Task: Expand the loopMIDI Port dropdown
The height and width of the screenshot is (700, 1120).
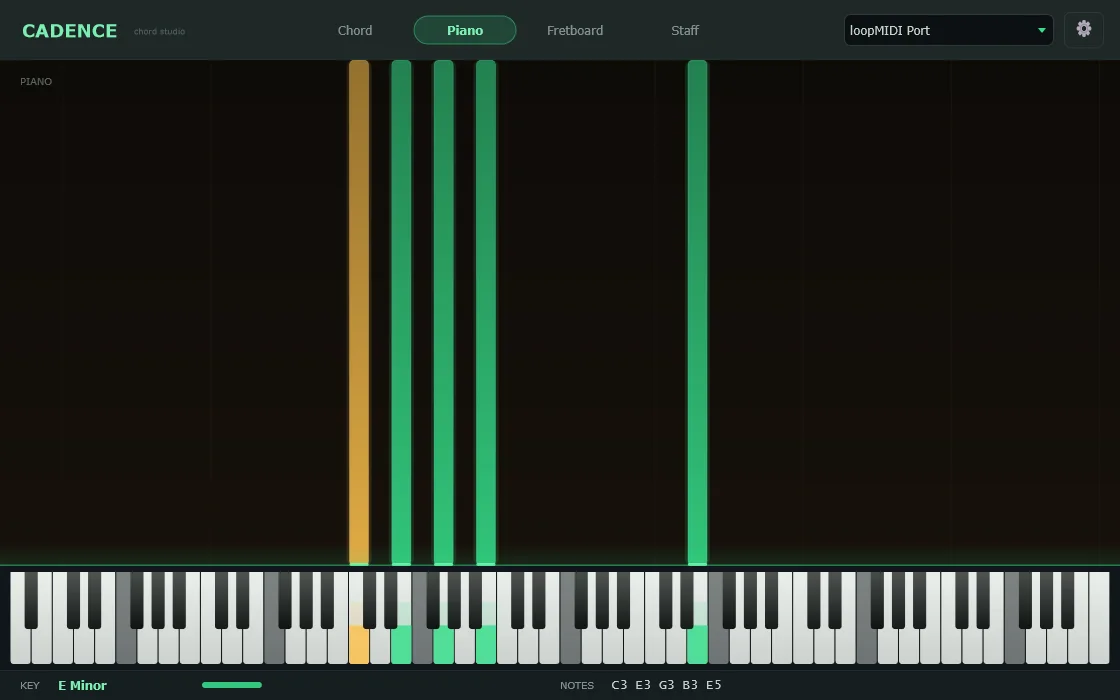Action: [x=949, y=30]
